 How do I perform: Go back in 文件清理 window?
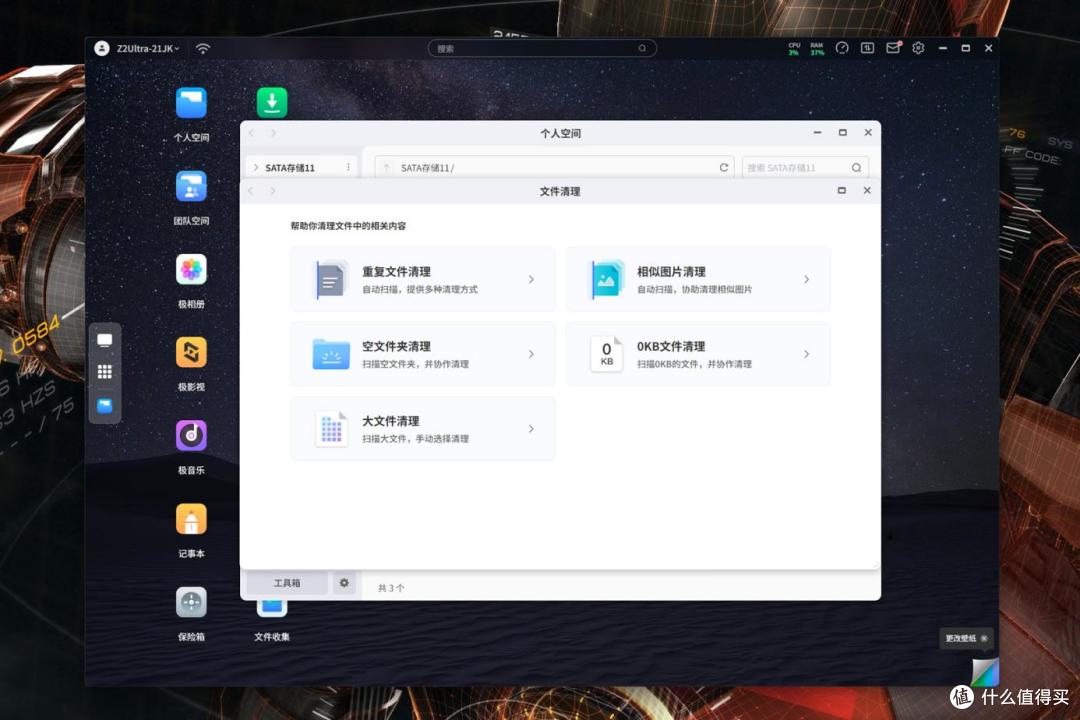click(251, 191)
